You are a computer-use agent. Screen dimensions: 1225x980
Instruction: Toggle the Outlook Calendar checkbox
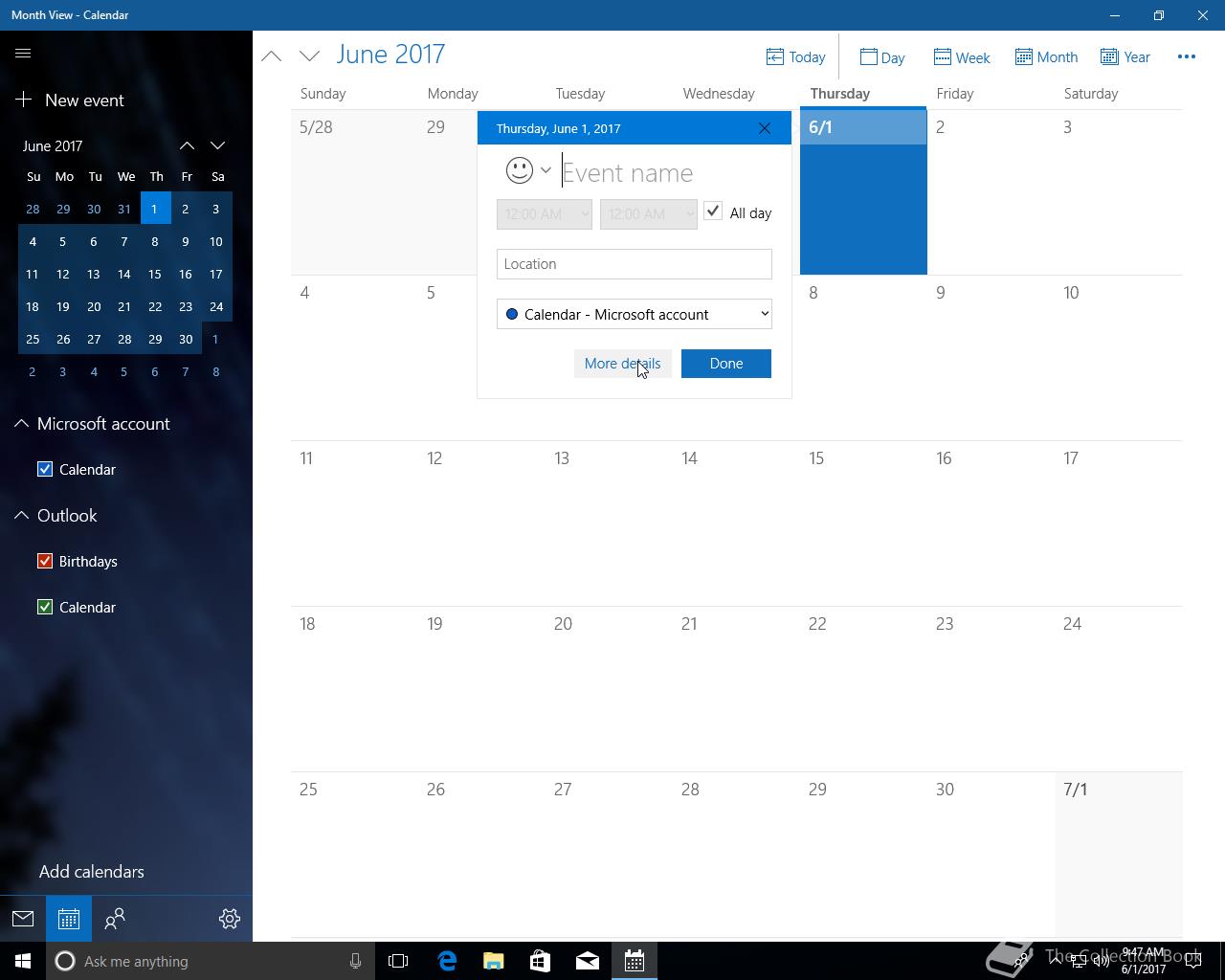45,607
